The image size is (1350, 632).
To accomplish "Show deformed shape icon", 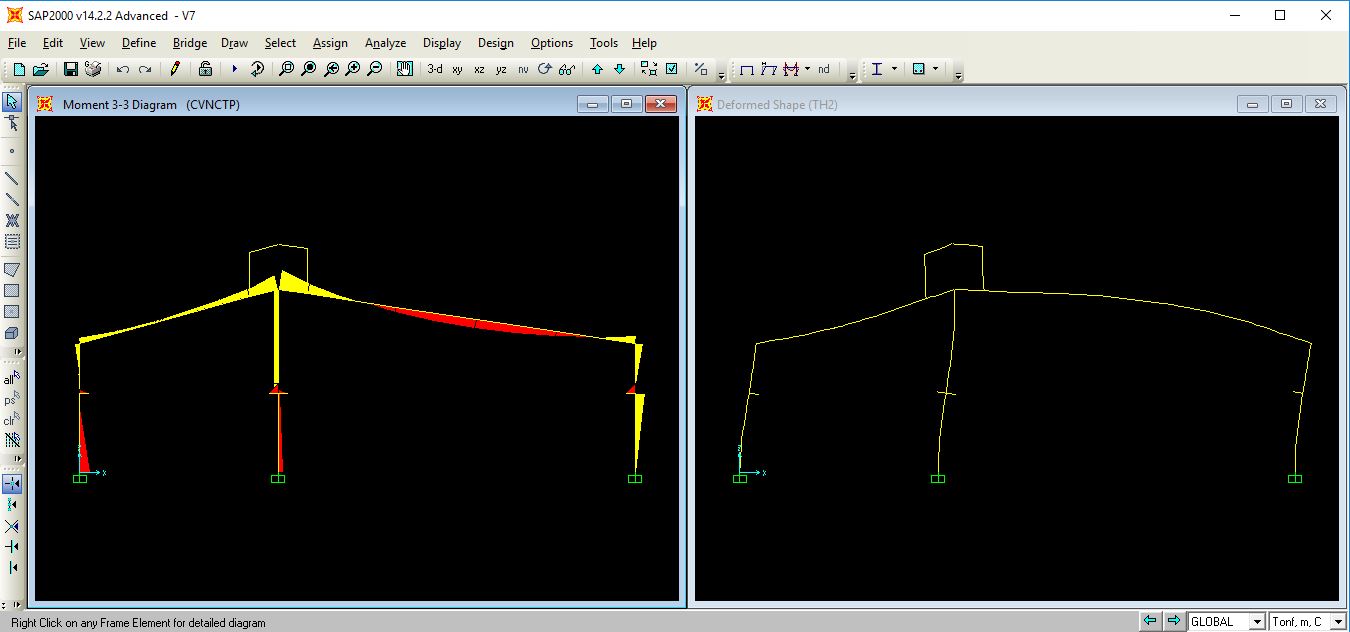I will 768,69.
